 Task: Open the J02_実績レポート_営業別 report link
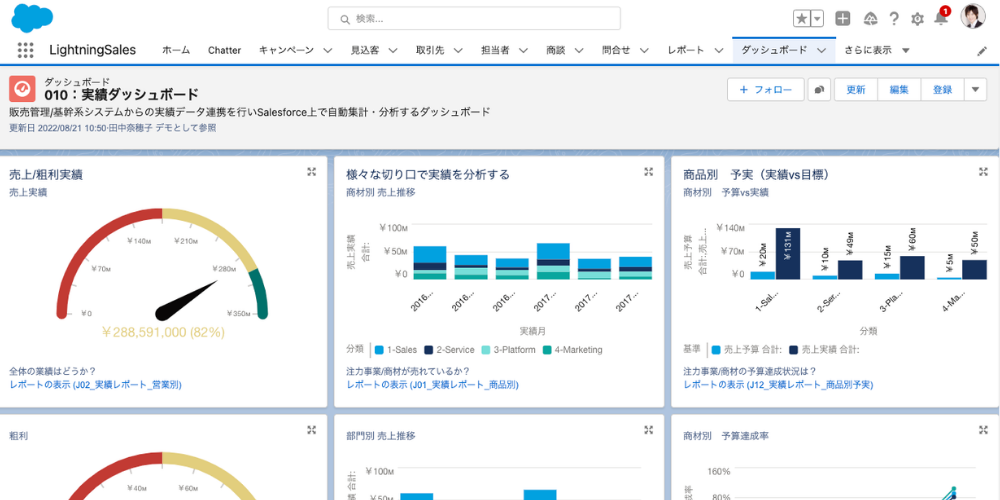[x=95, y=384]
